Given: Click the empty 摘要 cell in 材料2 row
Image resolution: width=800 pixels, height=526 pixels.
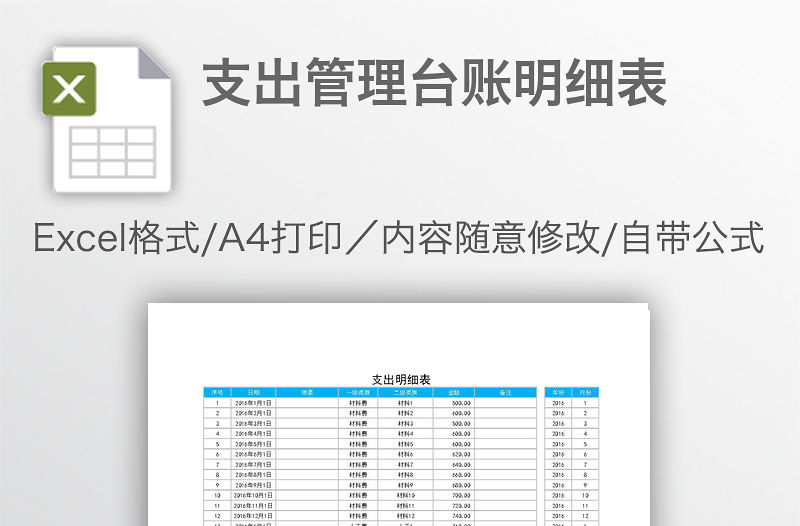Looking at the screenshot, I should (x=307, y=413).
